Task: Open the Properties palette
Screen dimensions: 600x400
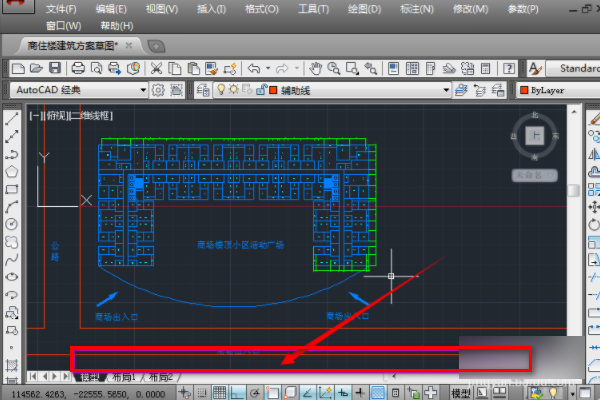Action: 393,69
